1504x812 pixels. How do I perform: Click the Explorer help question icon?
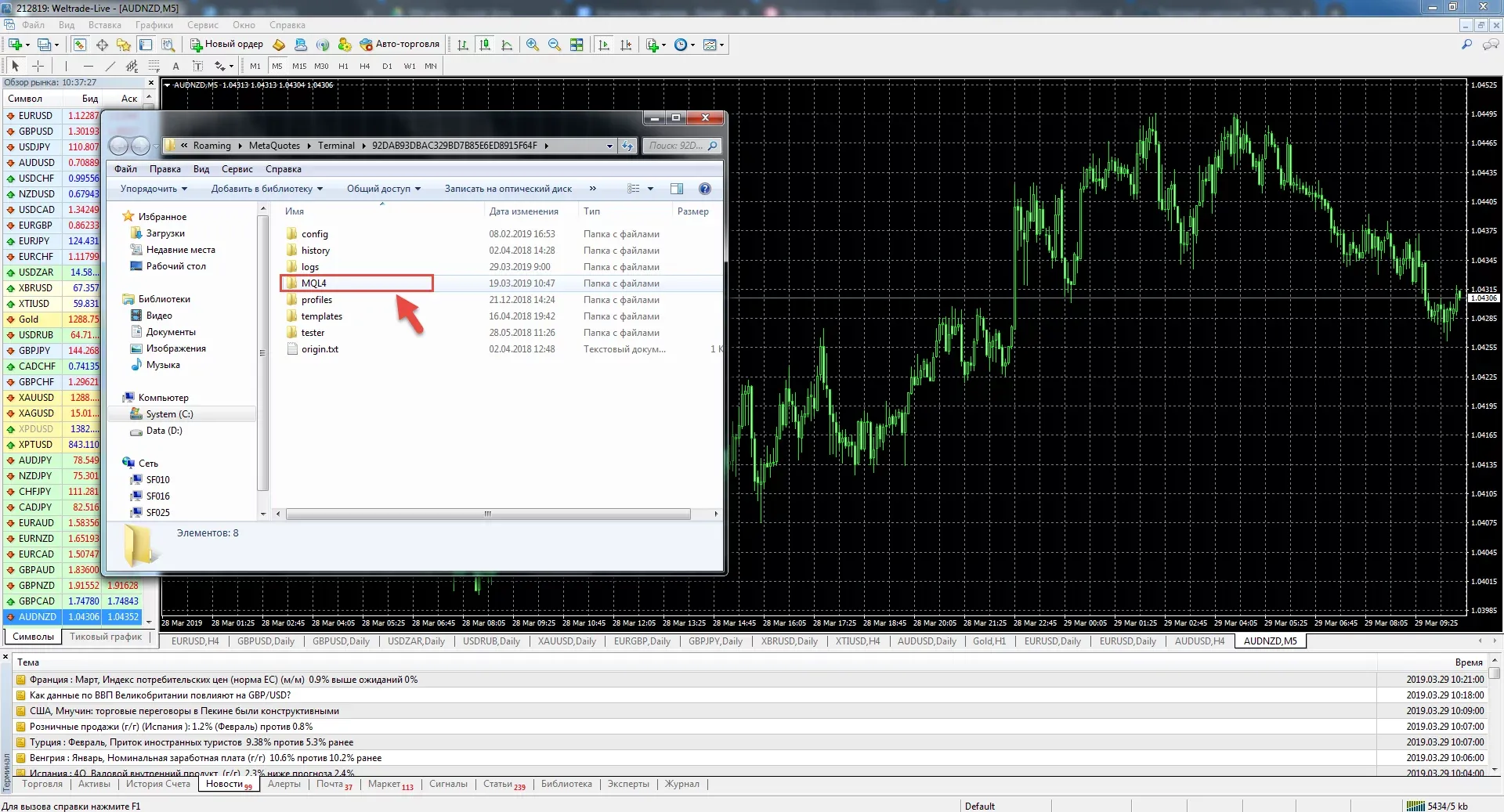tap(705, 189)
